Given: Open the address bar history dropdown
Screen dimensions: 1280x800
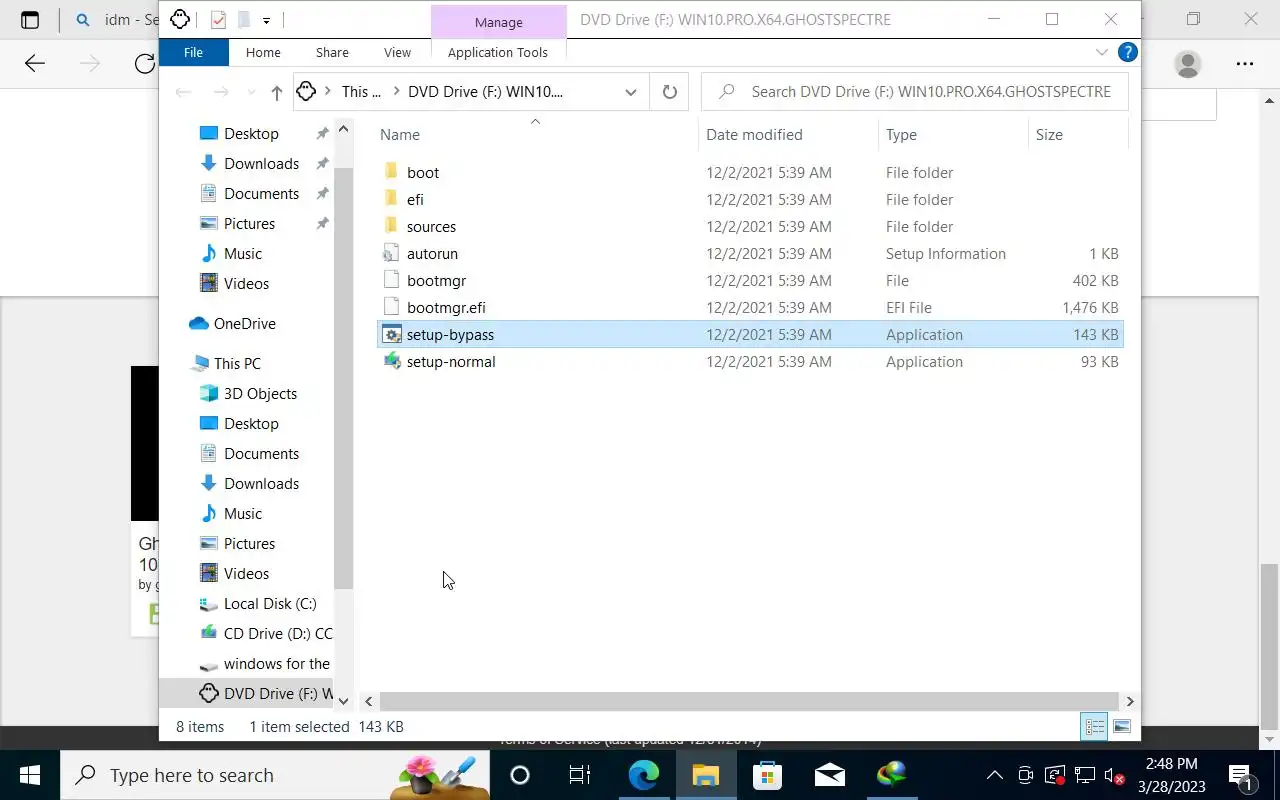Looking at the screenshot, I should click(x=631, y=92).
